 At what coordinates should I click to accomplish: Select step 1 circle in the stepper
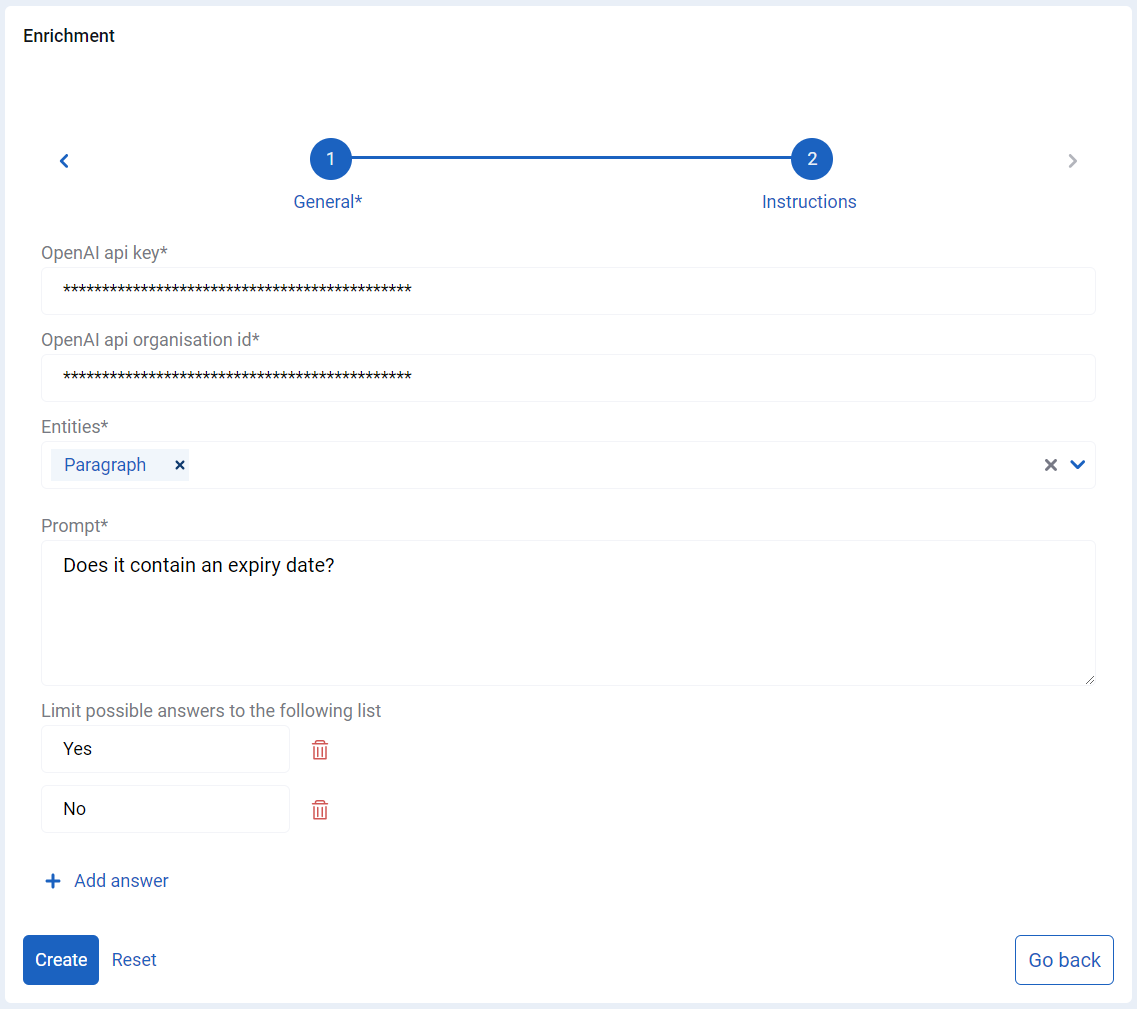click(331, 159)
